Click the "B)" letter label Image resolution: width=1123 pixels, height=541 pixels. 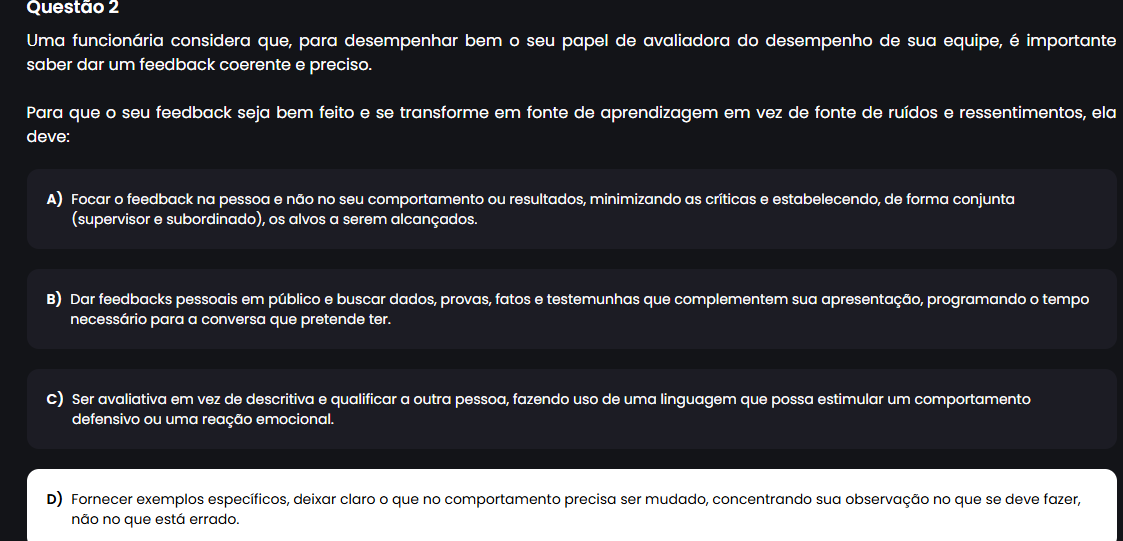[54, 299]
